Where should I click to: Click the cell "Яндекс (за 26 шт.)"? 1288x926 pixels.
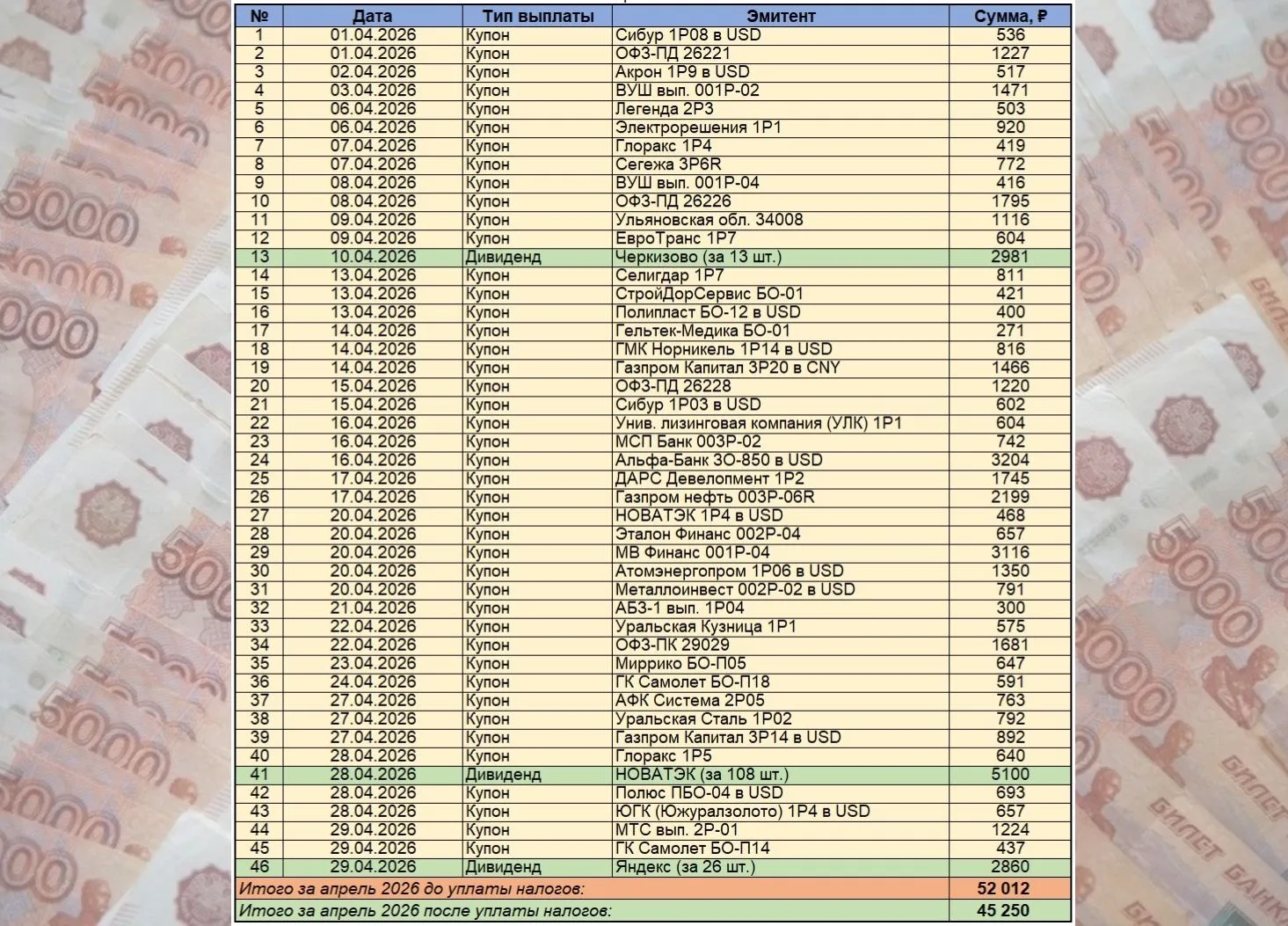click(x=781, y=866)
